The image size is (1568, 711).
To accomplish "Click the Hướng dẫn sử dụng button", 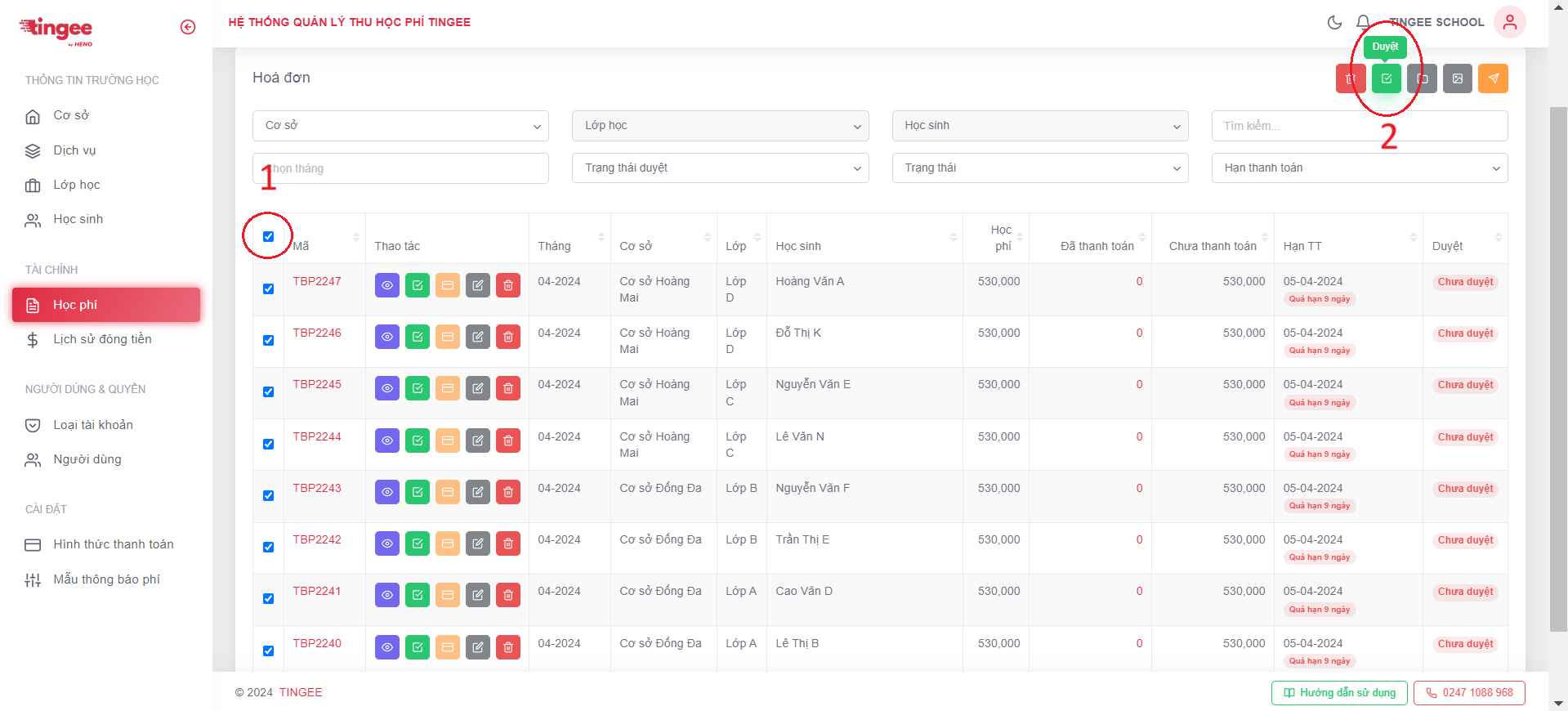I will (1338, 693).
